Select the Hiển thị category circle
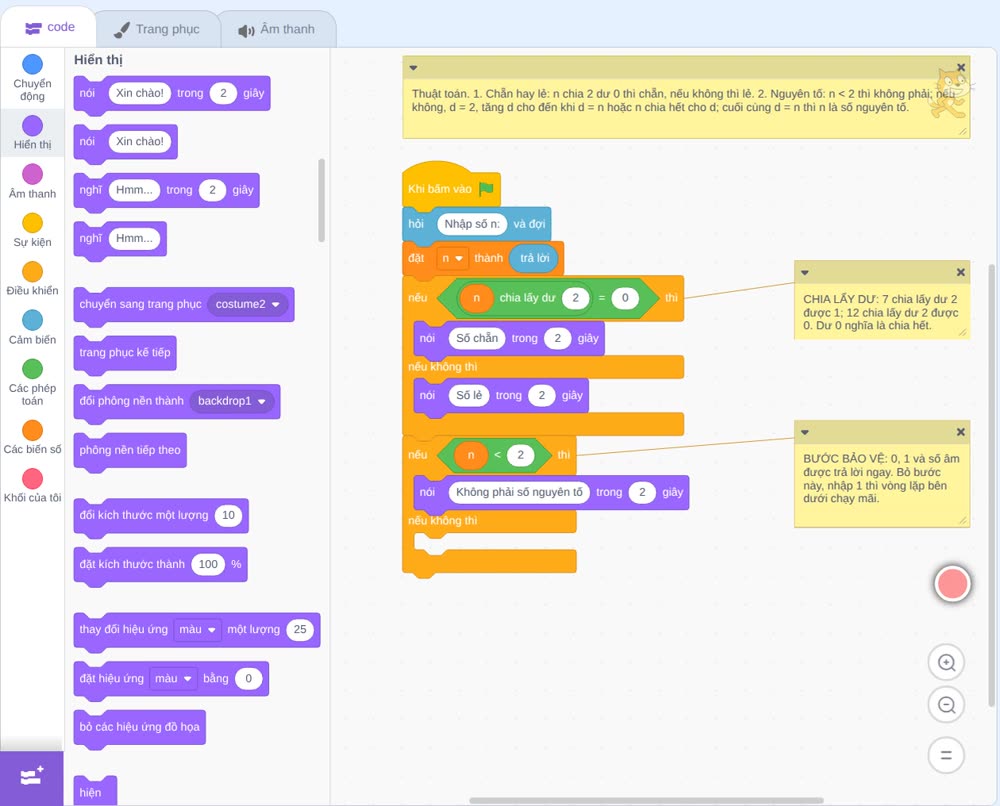Screen dimensions: 1000x806 coord(33,126)
